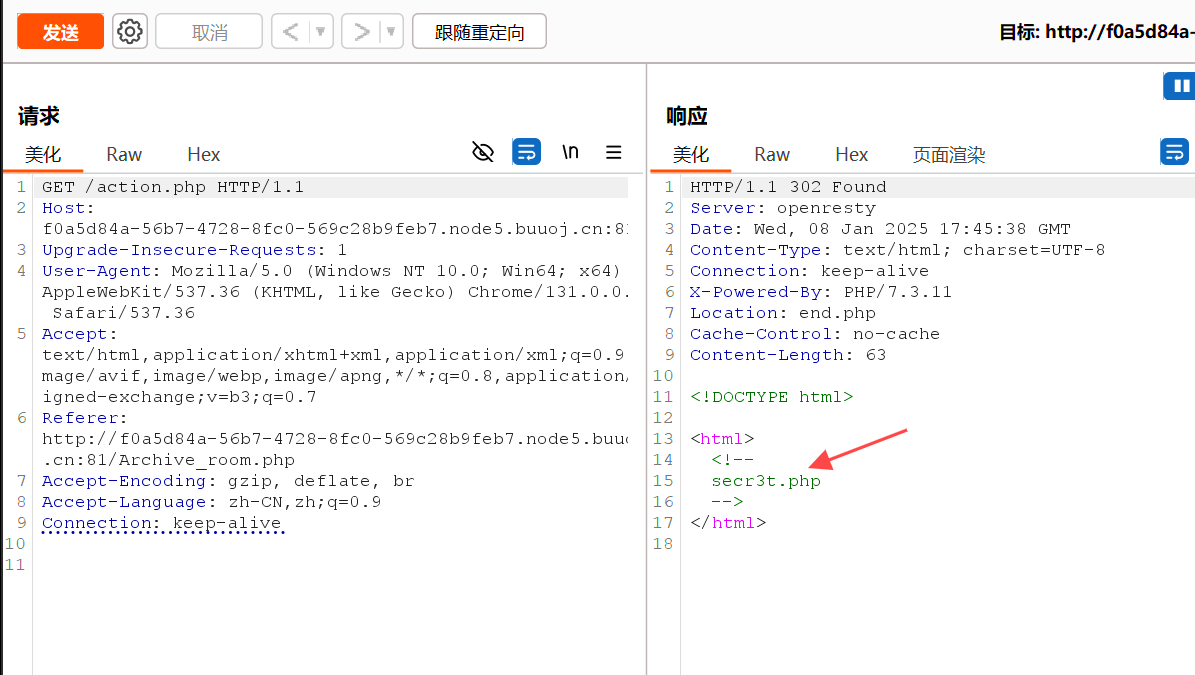The height and width of the screenshot is (675, 1195).
Task: Toggle the crossed-out eye icon in request panel
Action: tap(483, 152)
